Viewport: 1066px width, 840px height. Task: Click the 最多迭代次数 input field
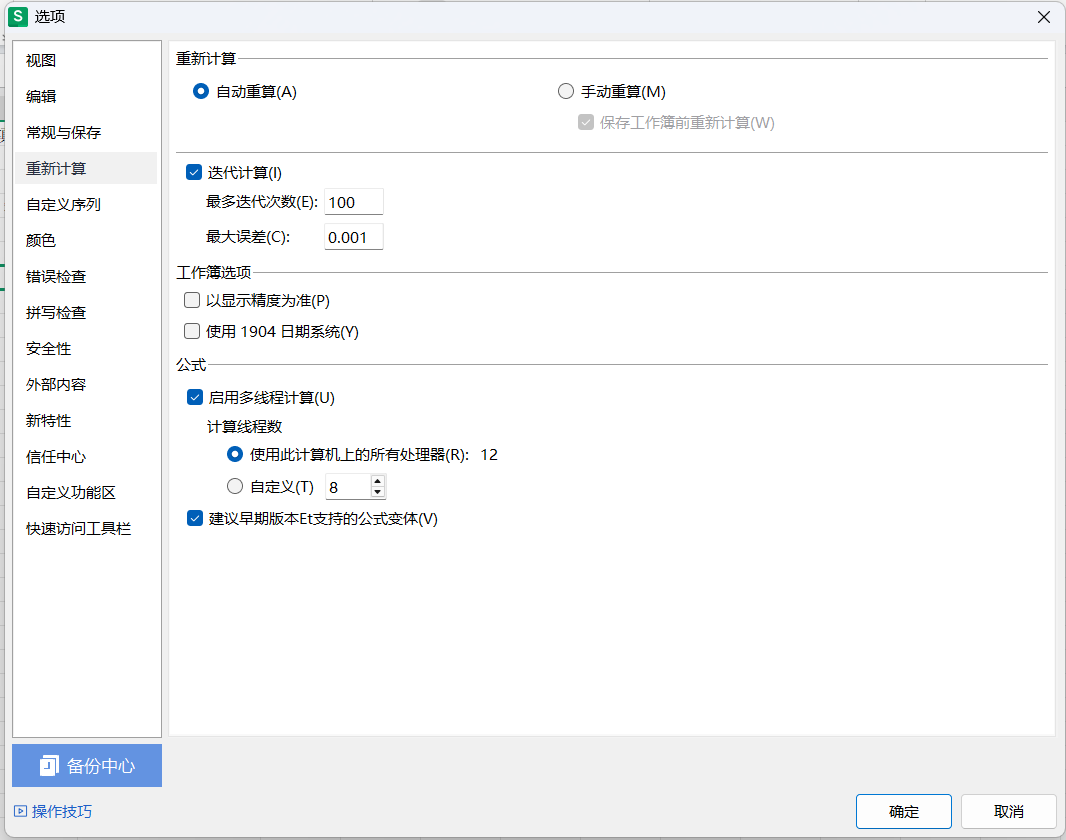[353, 201]
